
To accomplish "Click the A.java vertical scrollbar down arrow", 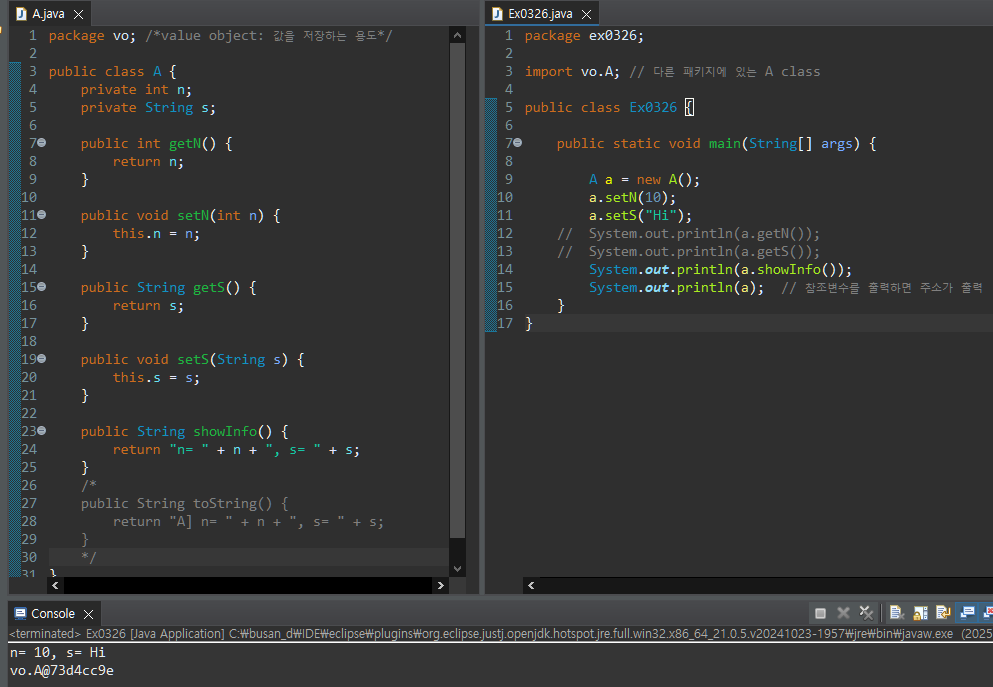I will pos(457,569).
